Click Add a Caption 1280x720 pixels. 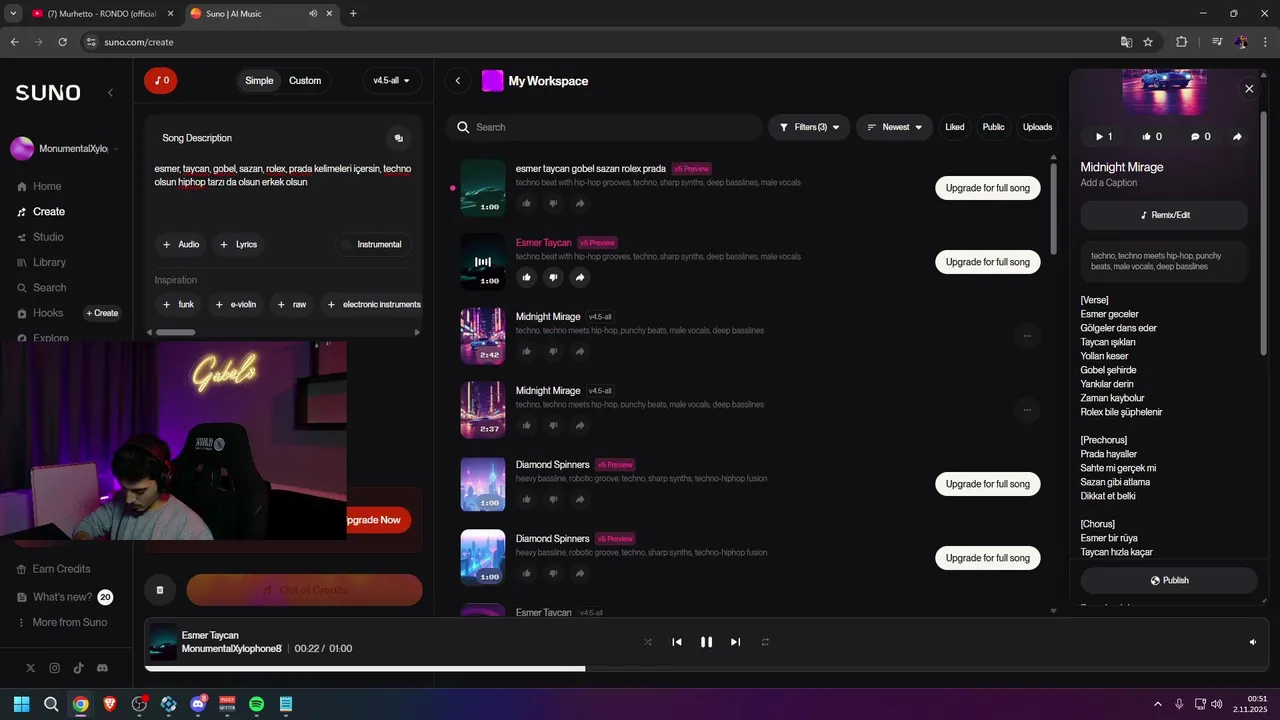point(1108,183)
